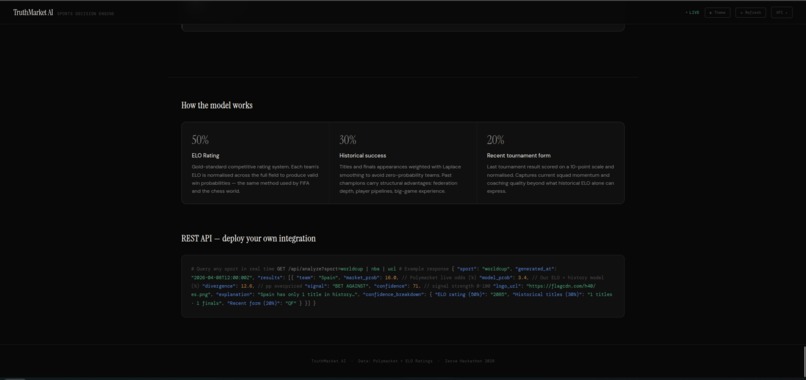Click the 50% figure on ELO card

pyautogui.click(x=200, y=140)
